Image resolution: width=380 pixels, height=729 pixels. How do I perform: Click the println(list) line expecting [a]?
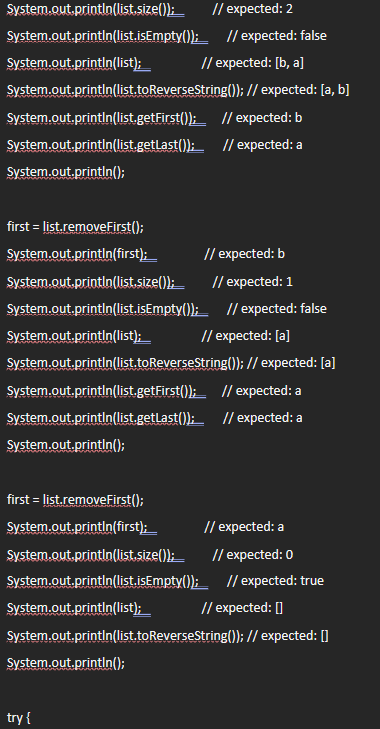[148, 336]
